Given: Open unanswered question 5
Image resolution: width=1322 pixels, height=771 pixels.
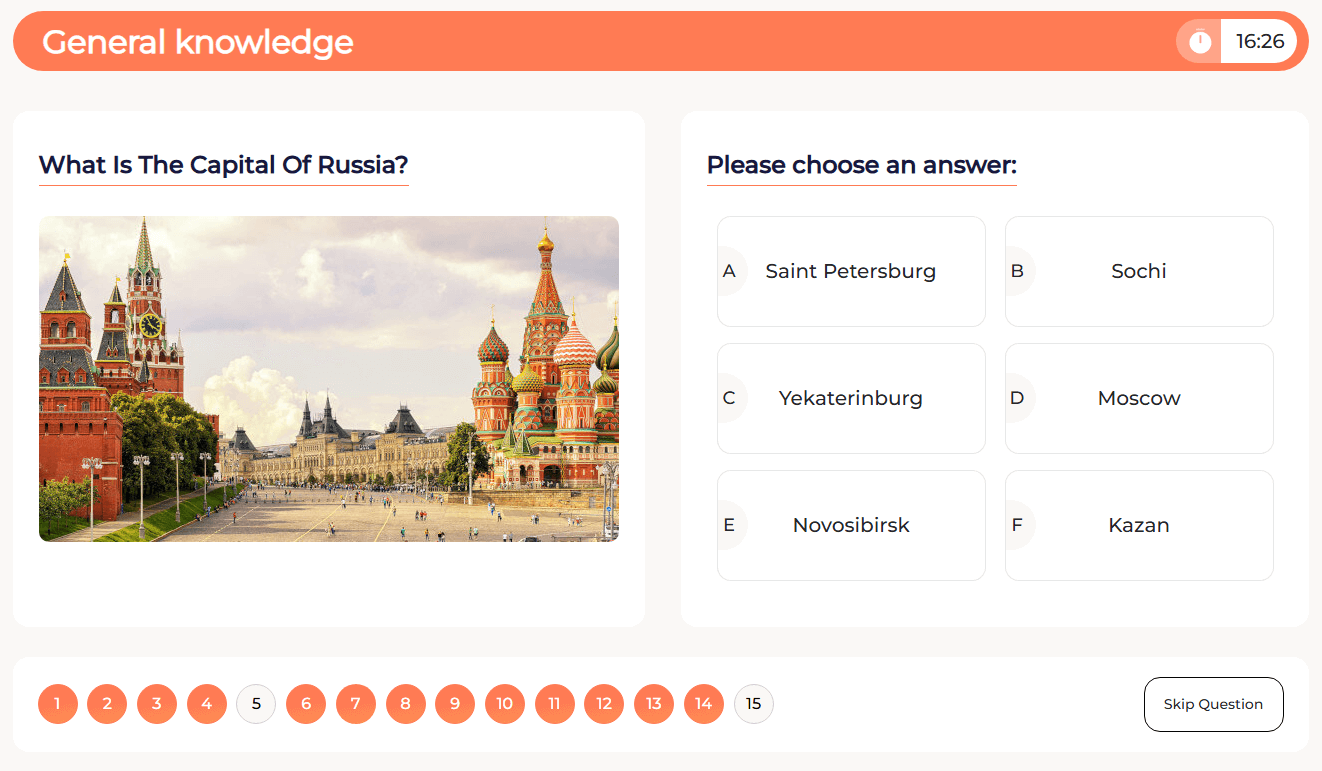Looking at the screenshot, I should 256,704.
